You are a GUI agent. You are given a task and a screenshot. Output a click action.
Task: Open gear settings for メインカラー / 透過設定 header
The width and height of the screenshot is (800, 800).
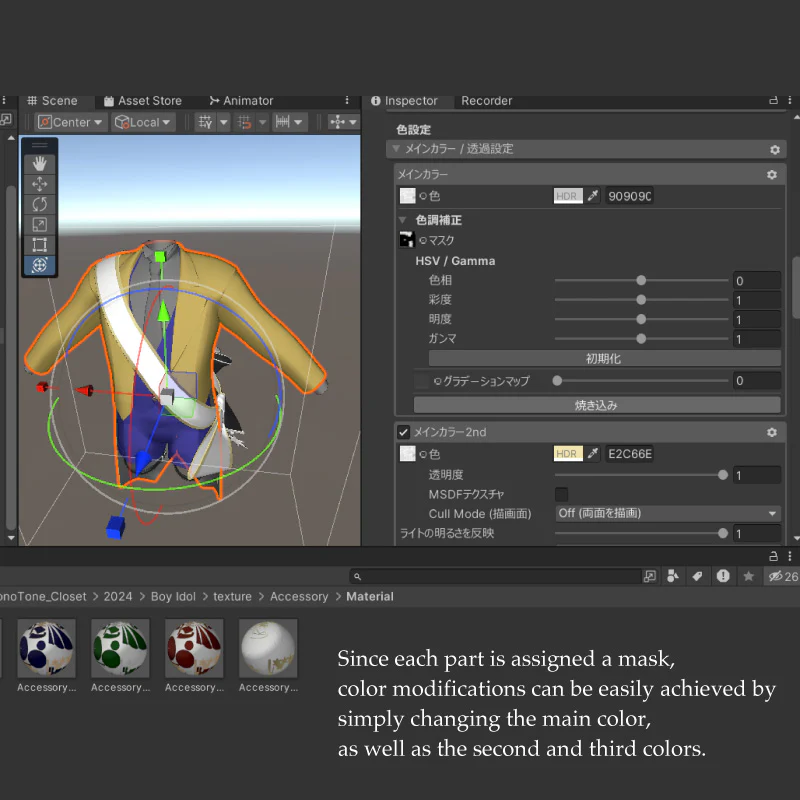(x=774, y=149)
